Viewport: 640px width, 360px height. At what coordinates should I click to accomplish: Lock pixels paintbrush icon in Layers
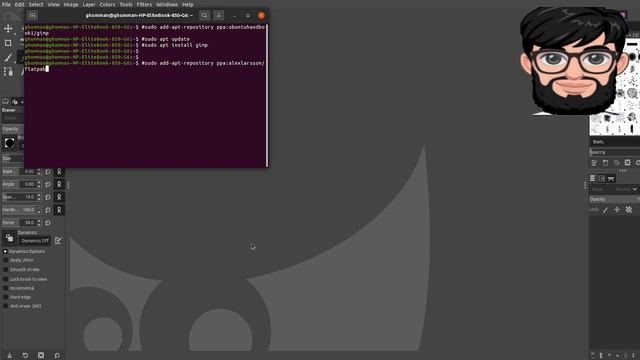click(606, 210)
